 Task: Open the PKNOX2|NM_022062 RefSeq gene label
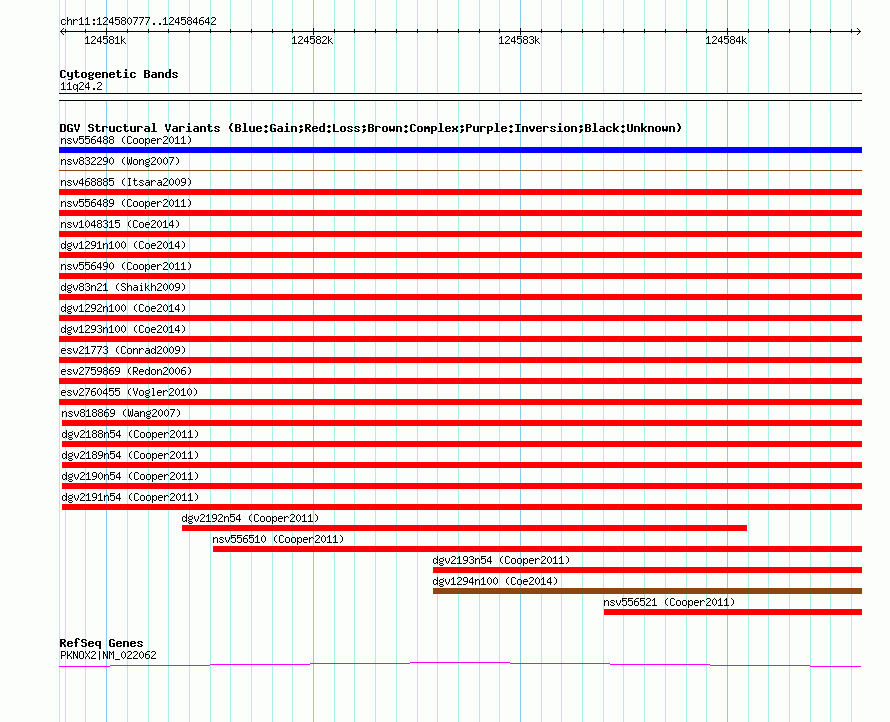point(108,656)
